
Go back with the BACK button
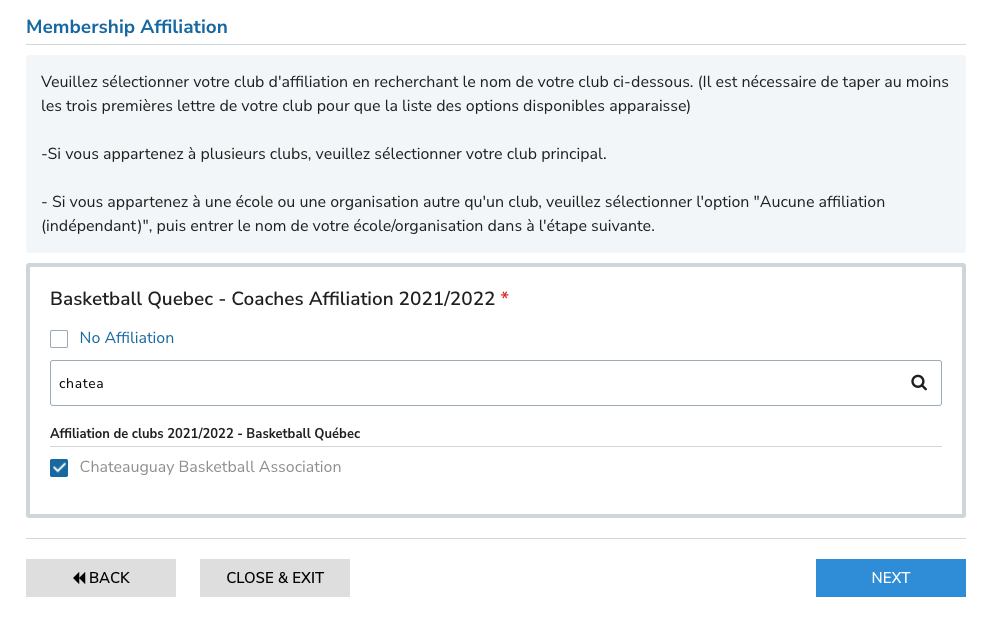[101, 578]
